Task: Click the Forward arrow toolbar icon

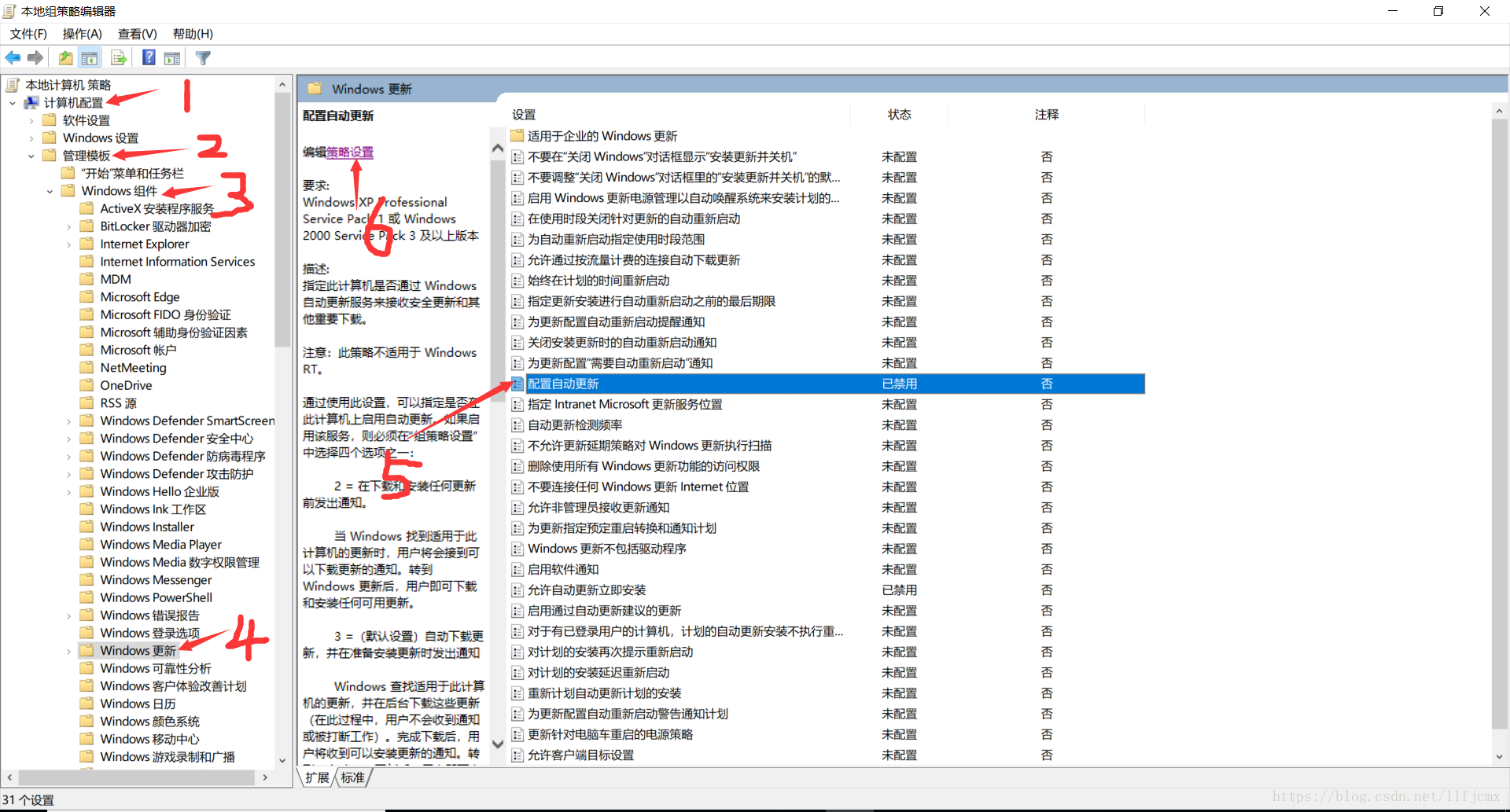Action: [x=35, y=58]
